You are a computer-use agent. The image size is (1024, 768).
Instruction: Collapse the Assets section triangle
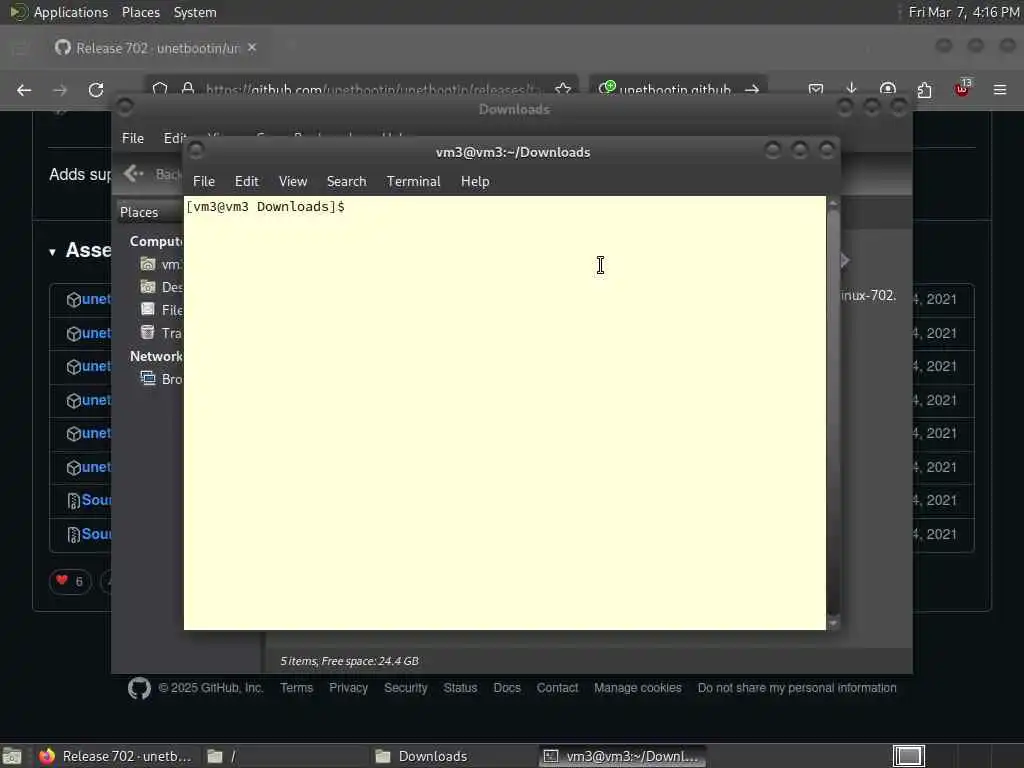[x=52, y=252]
